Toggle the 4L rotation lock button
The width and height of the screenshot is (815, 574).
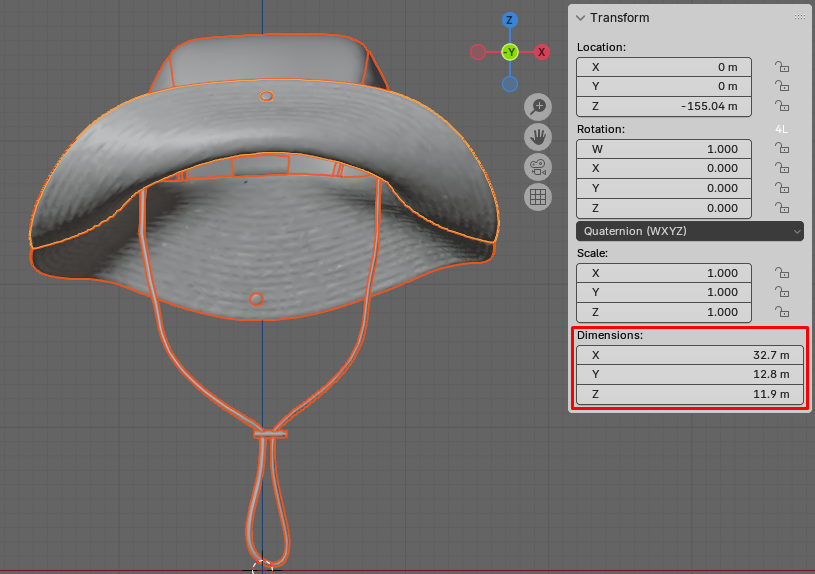[x=782, y=130]
